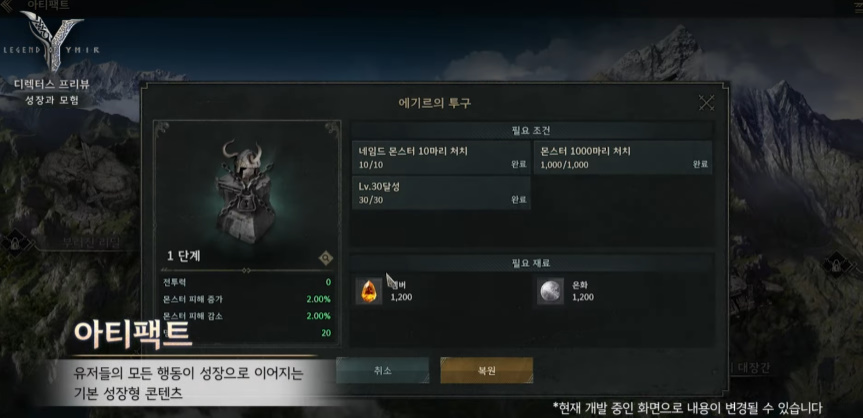Click the 몬스터 피해 증가 stat row

point(247,299)
